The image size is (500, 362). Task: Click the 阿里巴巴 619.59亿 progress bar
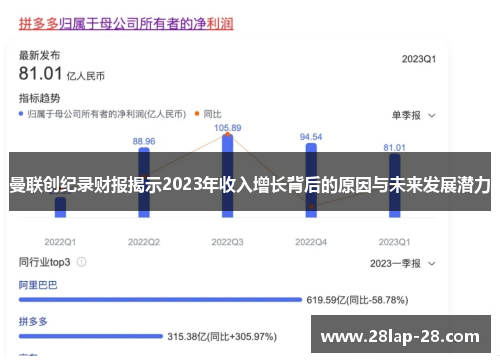[160, 300]
